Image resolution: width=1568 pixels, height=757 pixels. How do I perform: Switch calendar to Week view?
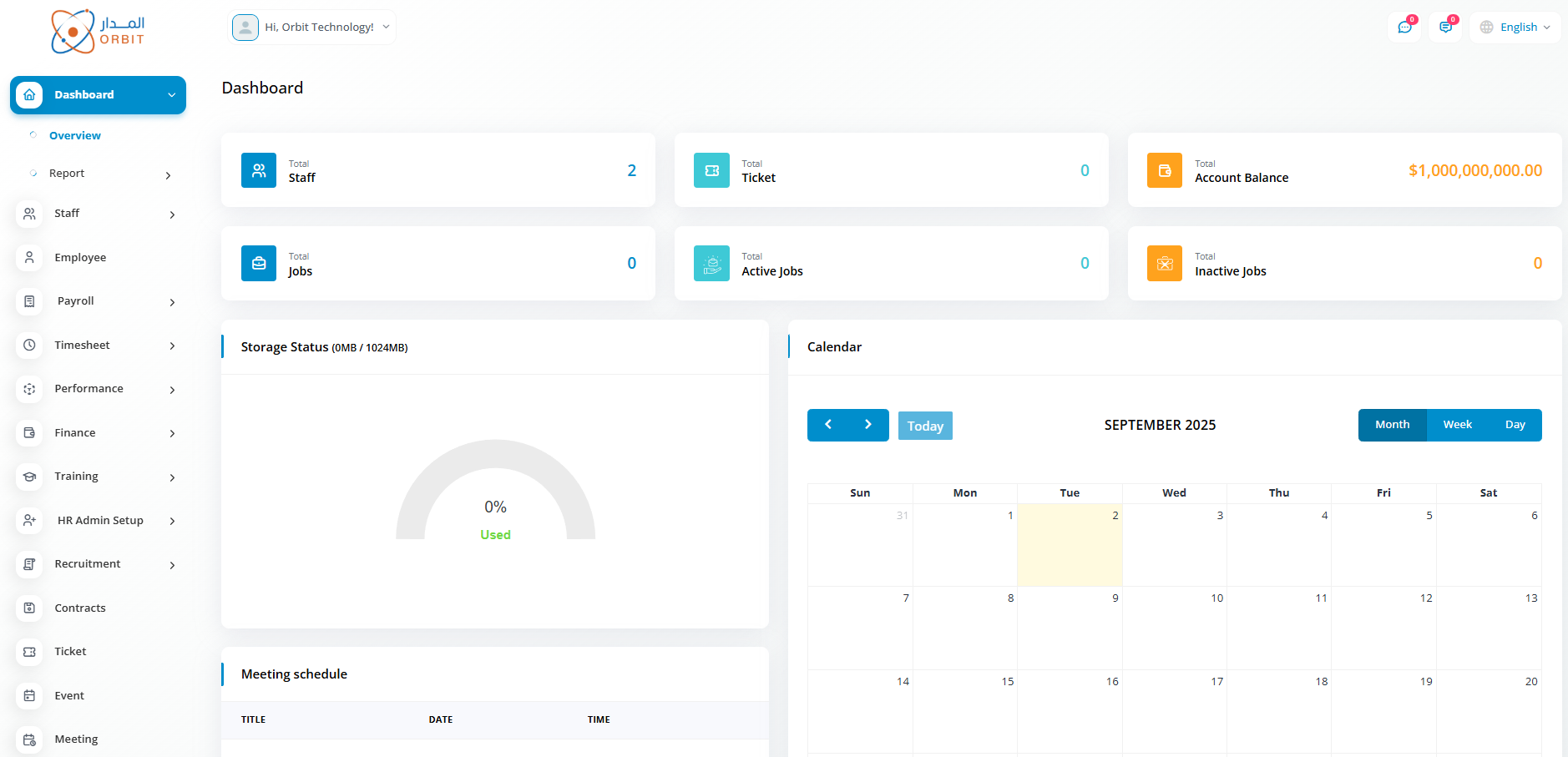pyautogui.click(x=1457, y=425)
